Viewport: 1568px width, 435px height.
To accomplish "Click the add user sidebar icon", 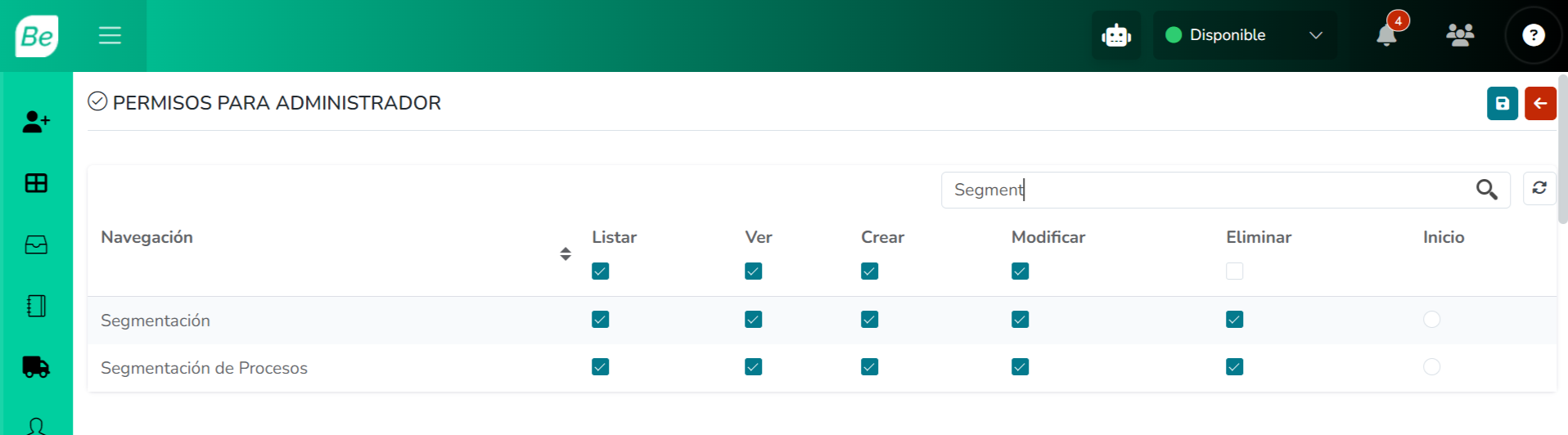I will coord(36,122).
